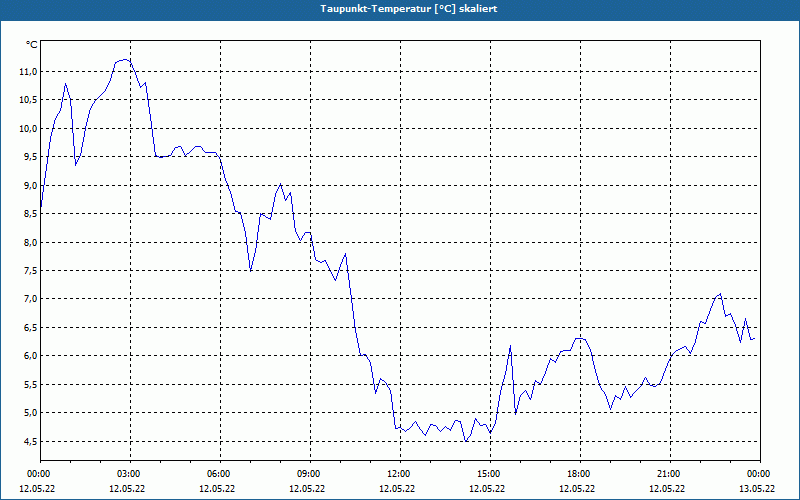Click the 06:00 time label
The width and height of the screenshot is (800, 500).
coord(220,474)
